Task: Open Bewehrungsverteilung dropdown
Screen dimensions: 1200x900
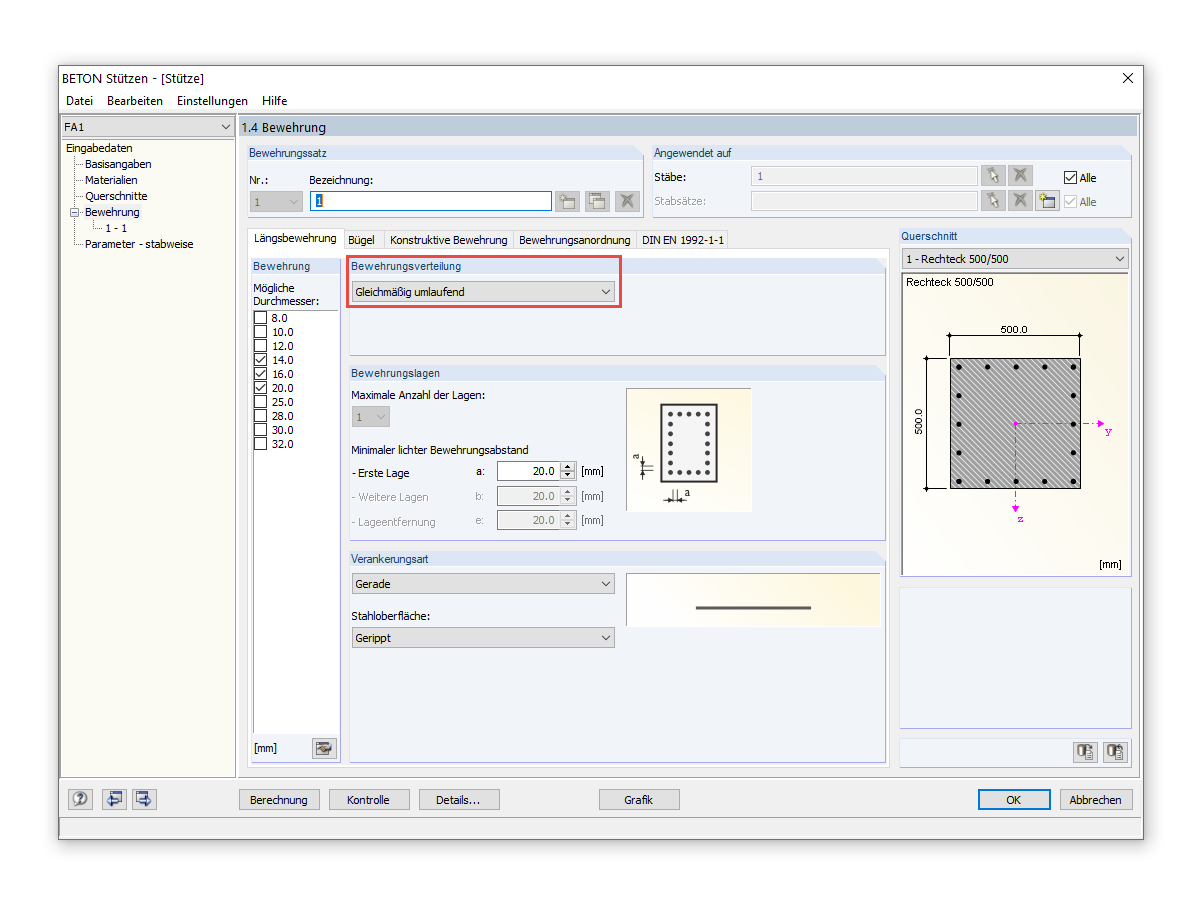Action: 483,292
